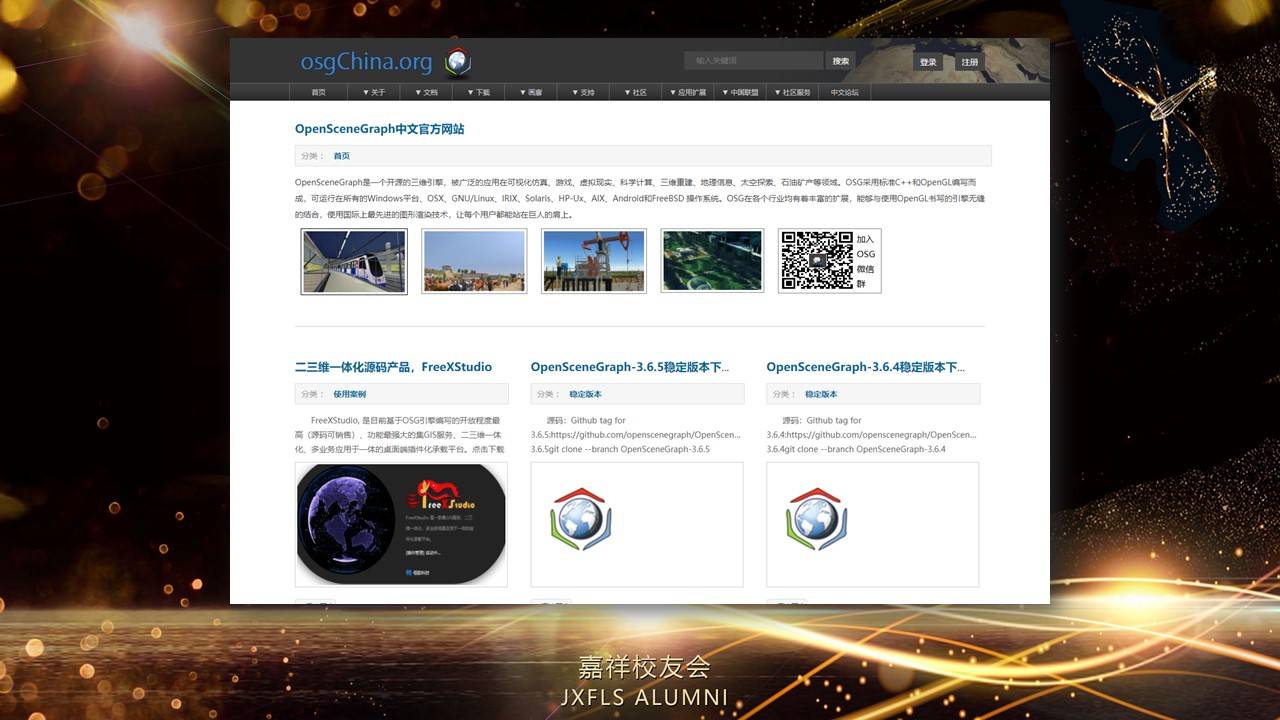Expand the 社区 dropdown menu
The image size is (1280, 720).
click(635, 92)
